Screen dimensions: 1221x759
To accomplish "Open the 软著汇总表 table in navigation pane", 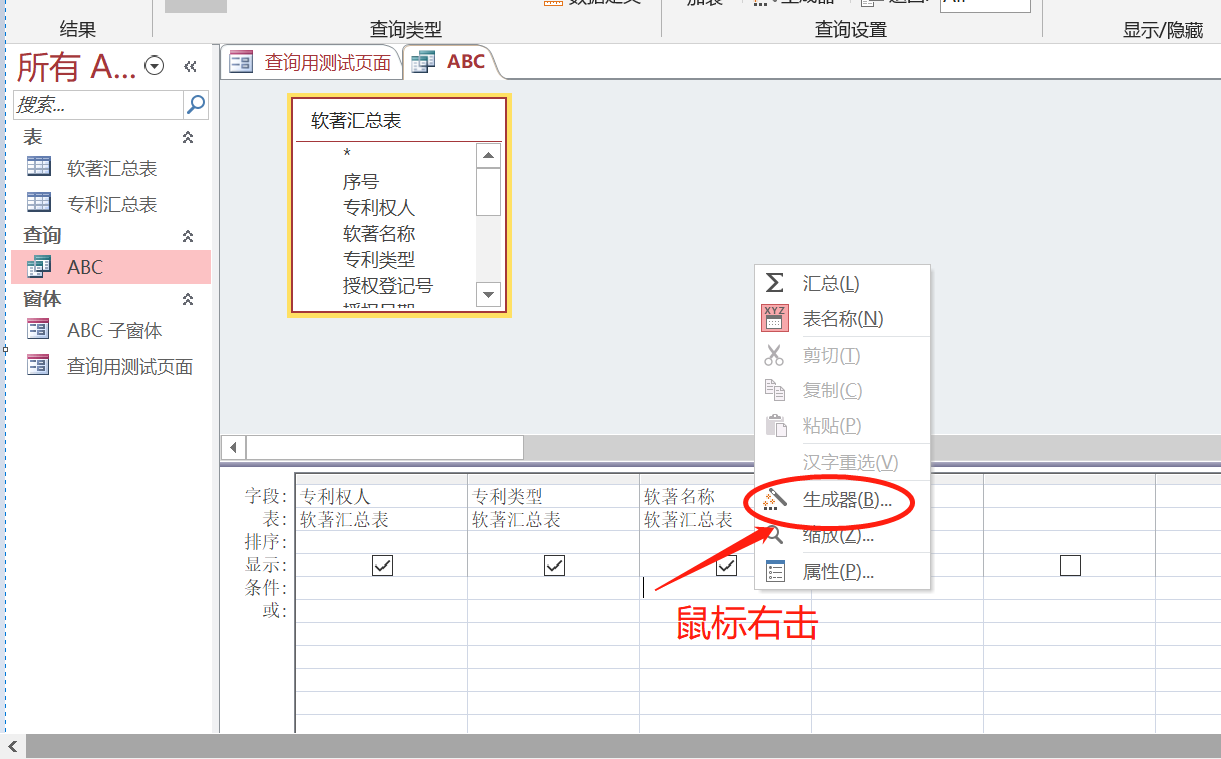I will coord(112,168).
